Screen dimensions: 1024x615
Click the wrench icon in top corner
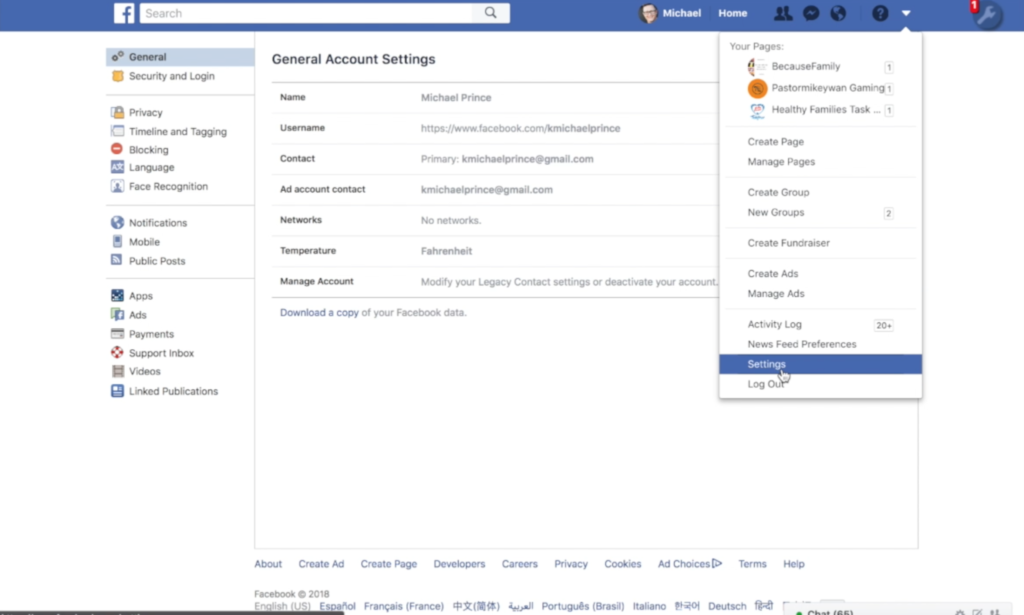[x=988, y=15]
